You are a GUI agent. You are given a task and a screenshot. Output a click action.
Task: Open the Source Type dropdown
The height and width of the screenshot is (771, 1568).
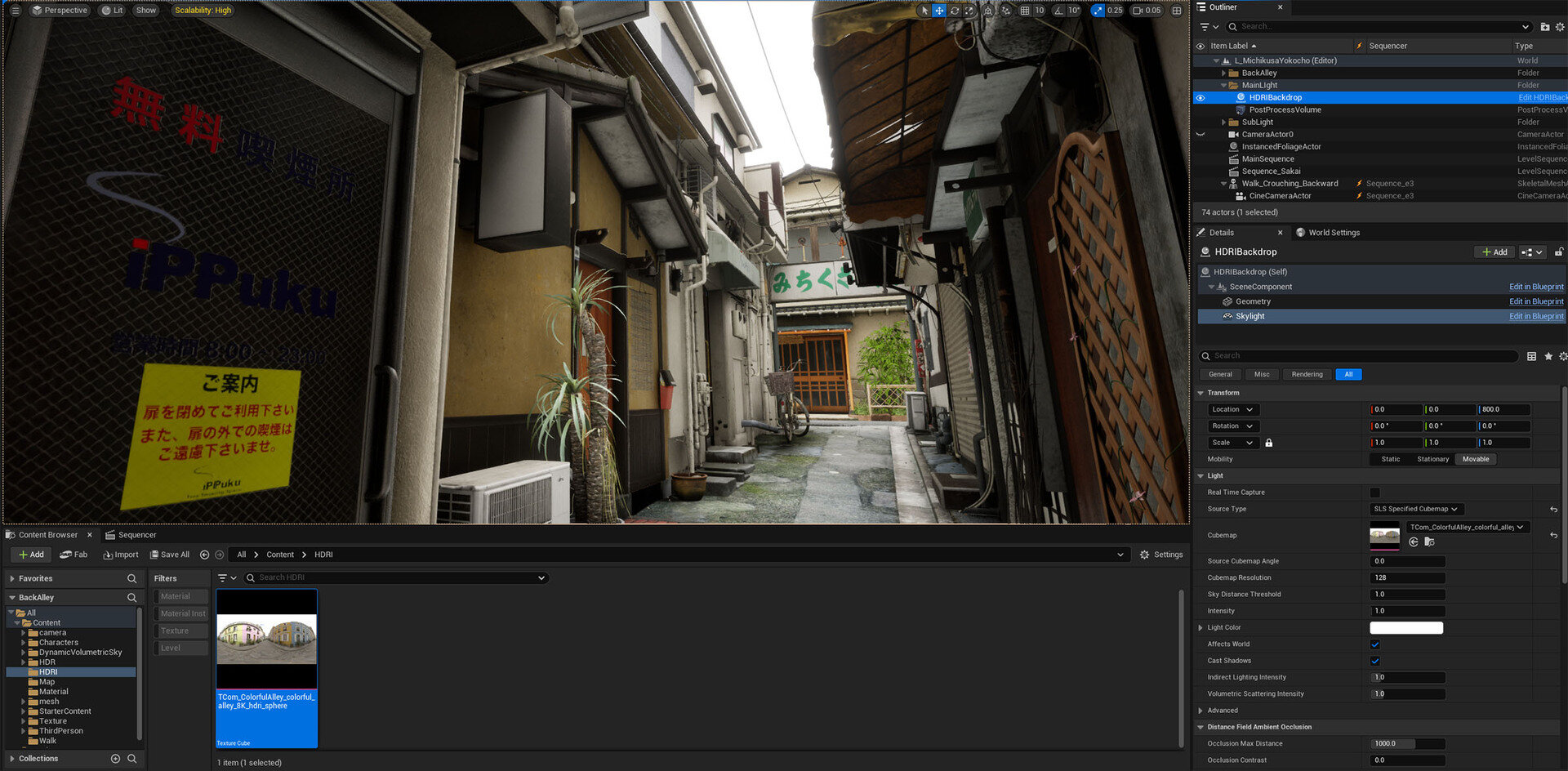(x=1415, y=509)
